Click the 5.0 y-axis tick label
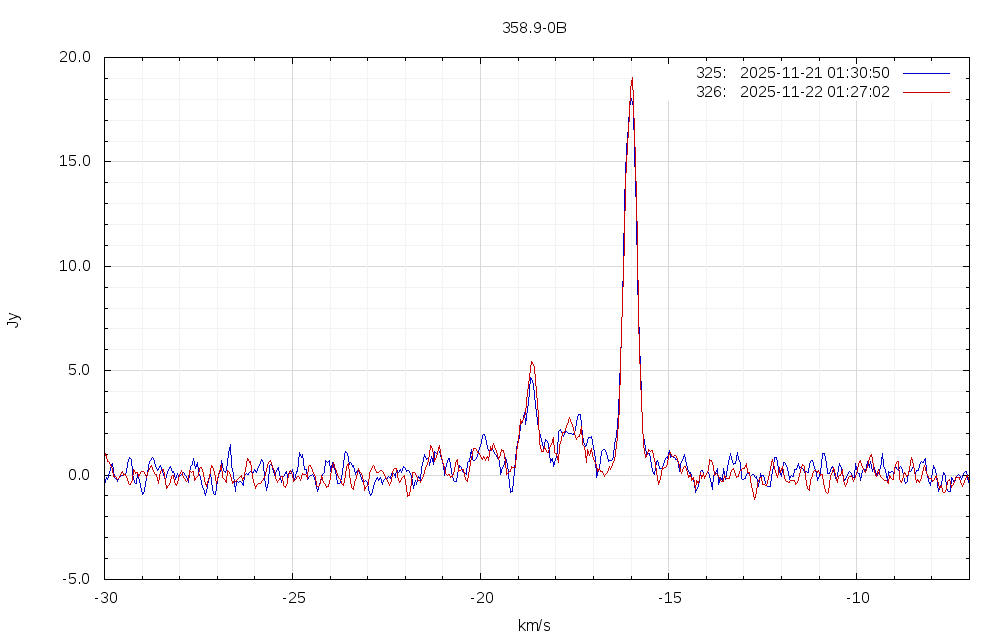Screen dimensions: 1000x640 (x=78, y=370)
